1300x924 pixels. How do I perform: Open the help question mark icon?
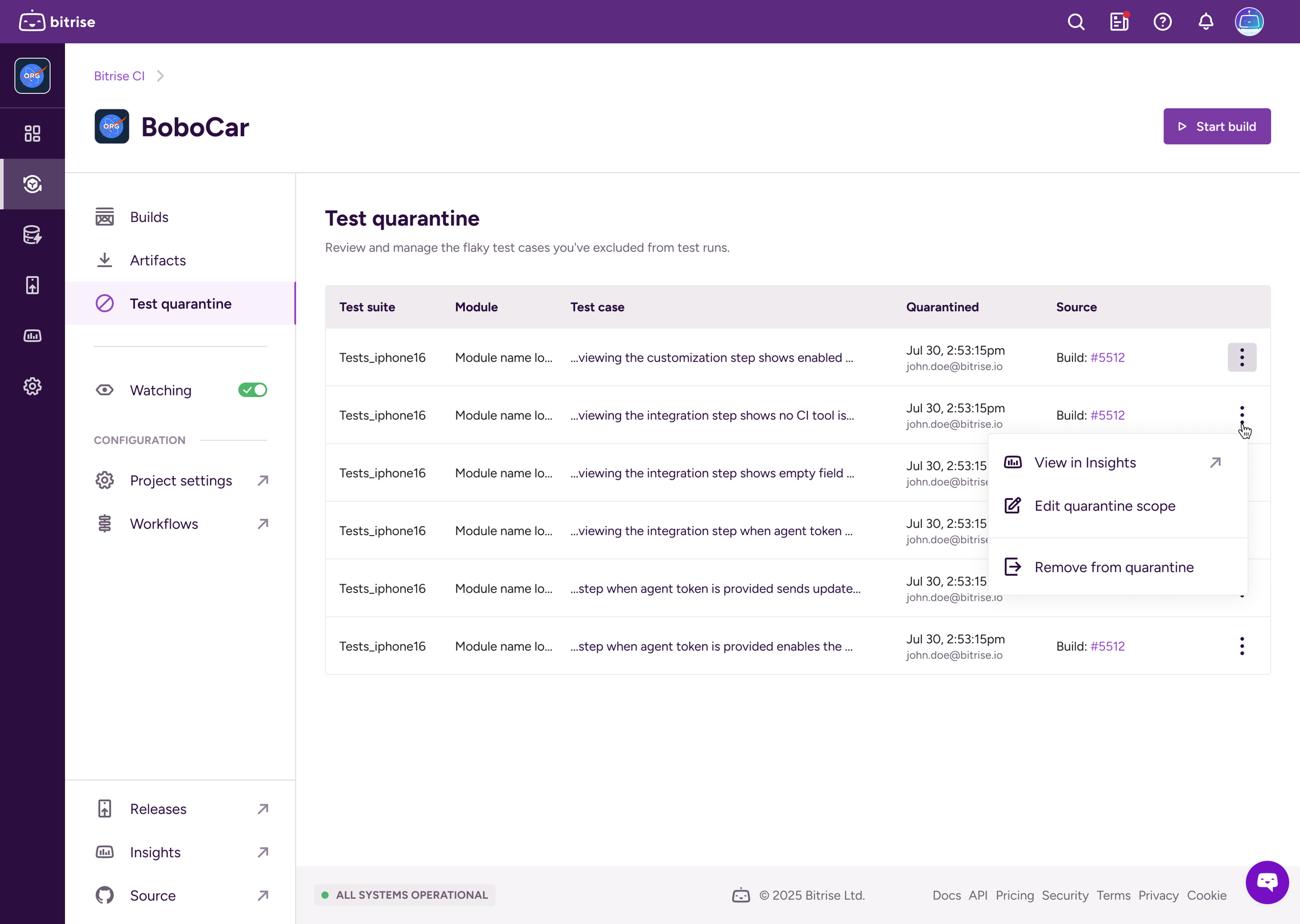pos(1162,22)
